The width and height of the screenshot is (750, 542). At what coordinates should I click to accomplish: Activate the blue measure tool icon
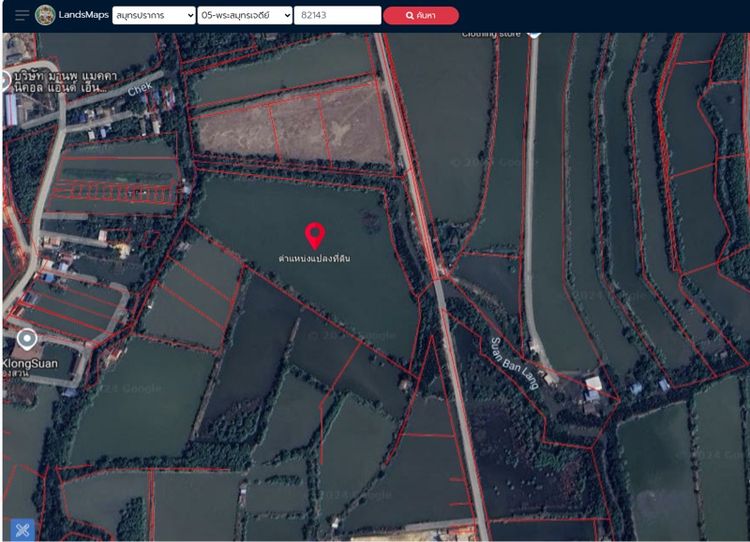click(x=22, y=529)
